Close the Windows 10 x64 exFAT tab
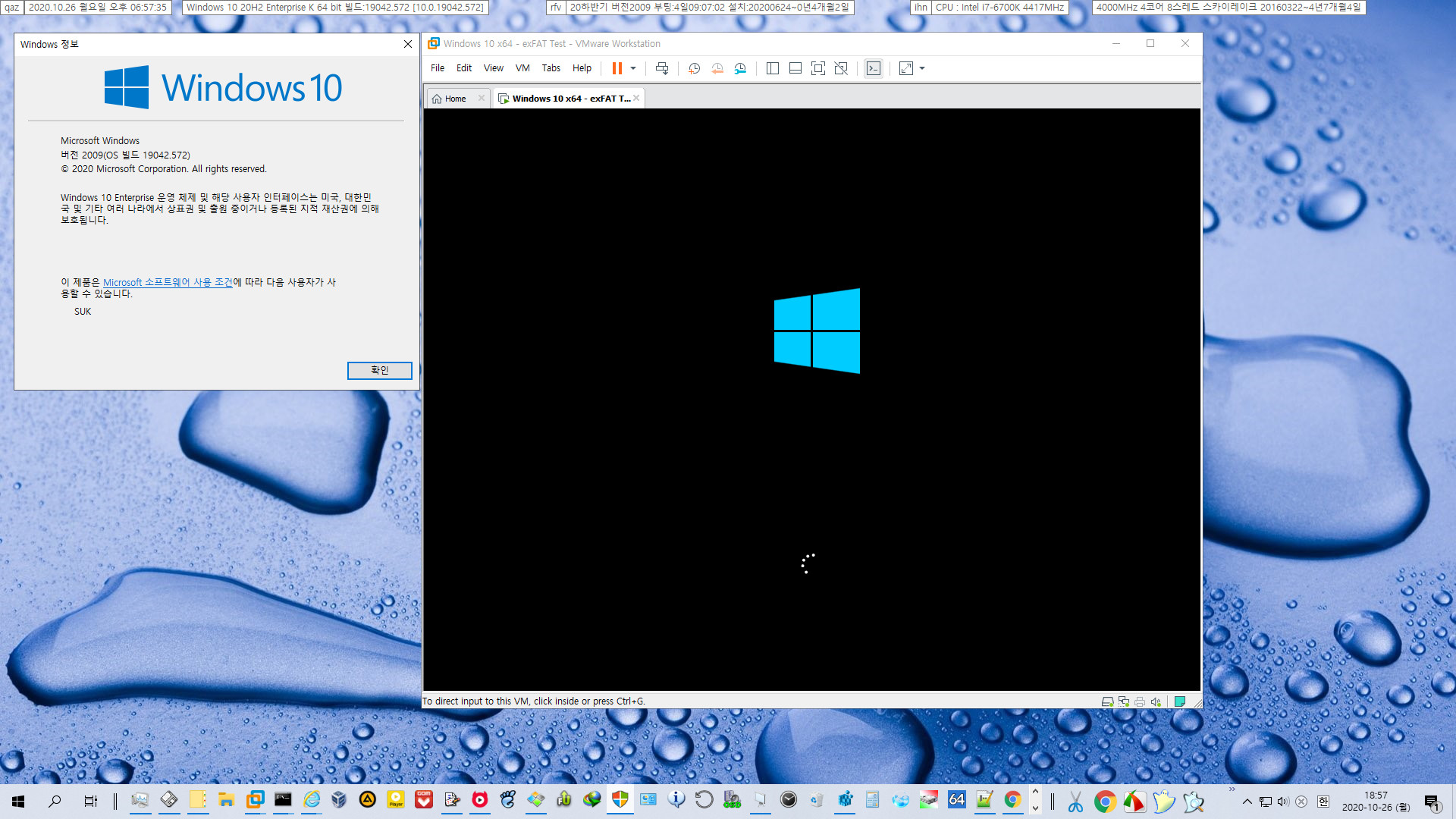 tap(636, 98)
